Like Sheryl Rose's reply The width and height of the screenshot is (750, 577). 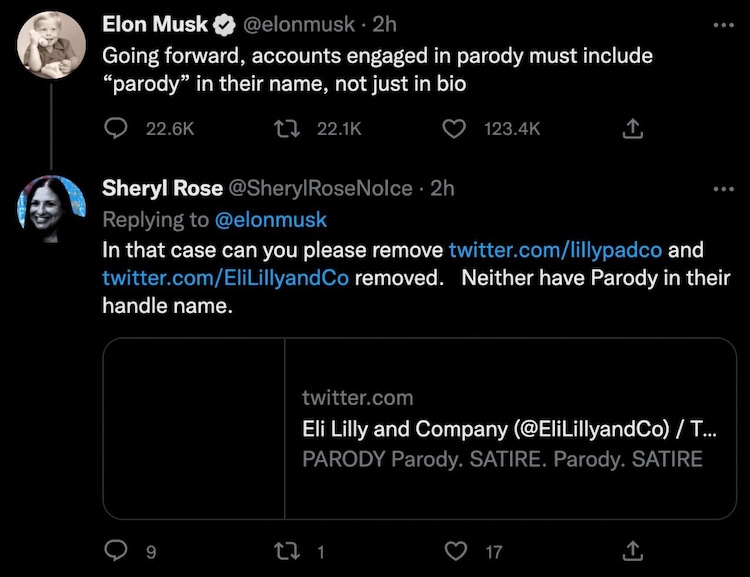pyautogui.click(x=455, y=550)
